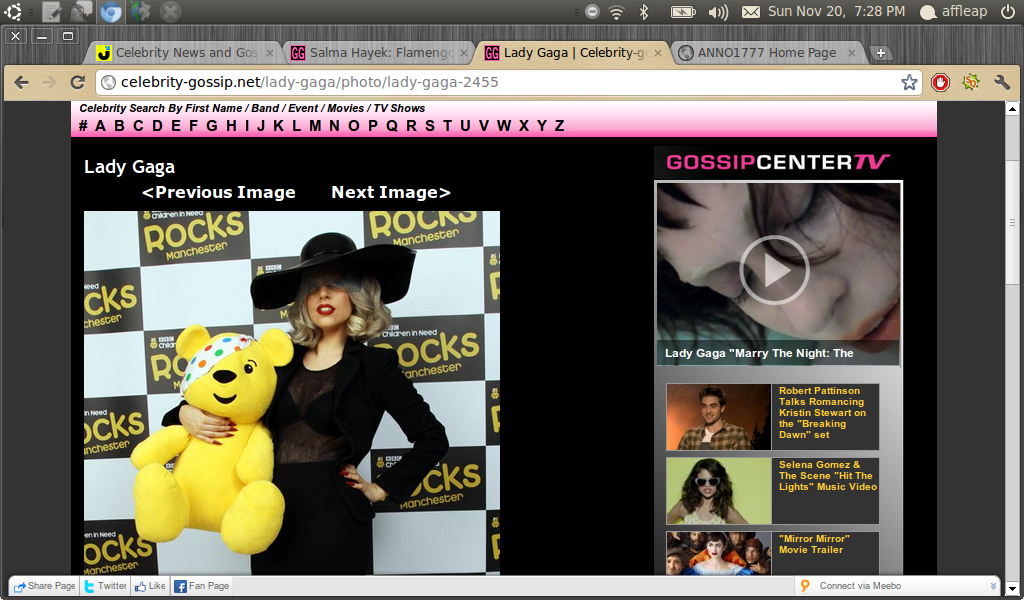Click the Chrome browser icon in the top panel
The width and height of the screenshot is (1024, 600).
click(x=110, y=11)
